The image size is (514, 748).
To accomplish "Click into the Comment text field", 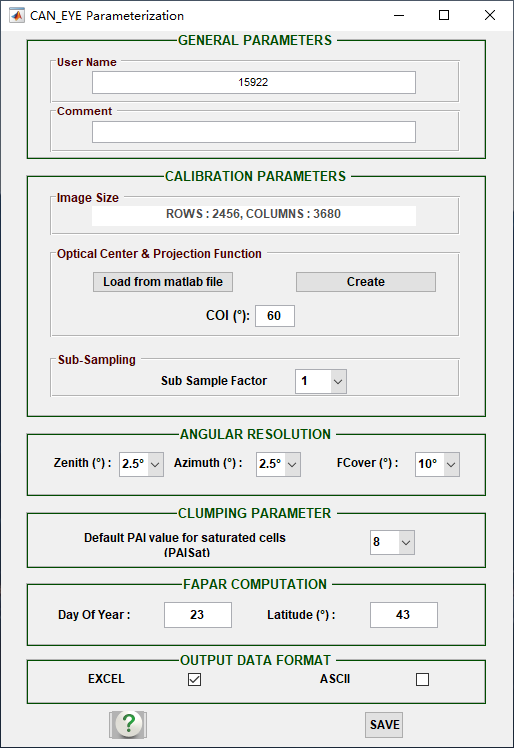I will click(254, 132).
